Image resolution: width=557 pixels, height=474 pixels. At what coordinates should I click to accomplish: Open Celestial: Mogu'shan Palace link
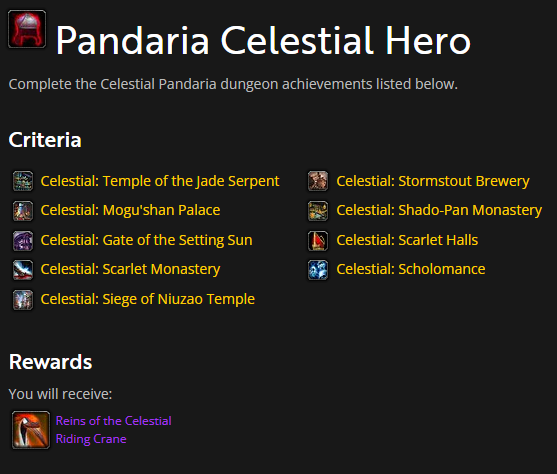coord(130,210)
